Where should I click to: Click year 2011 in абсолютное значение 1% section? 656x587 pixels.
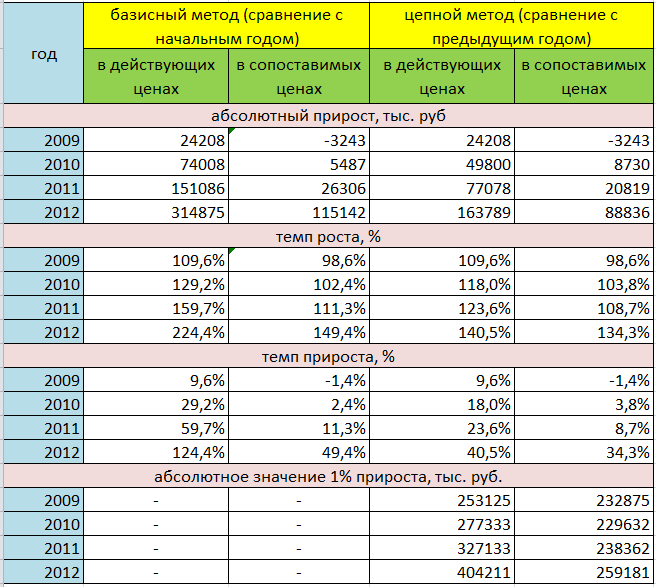pyautogui.click(x=44, y=548)
